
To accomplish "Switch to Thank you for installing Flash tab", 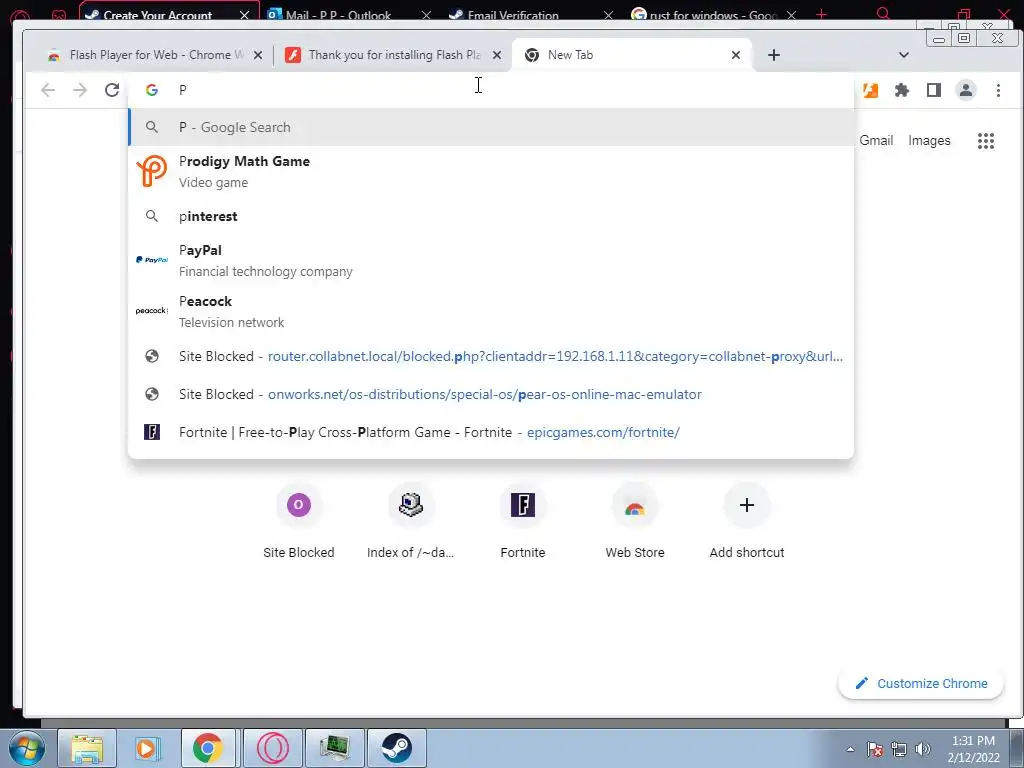I will pos(393,55).
